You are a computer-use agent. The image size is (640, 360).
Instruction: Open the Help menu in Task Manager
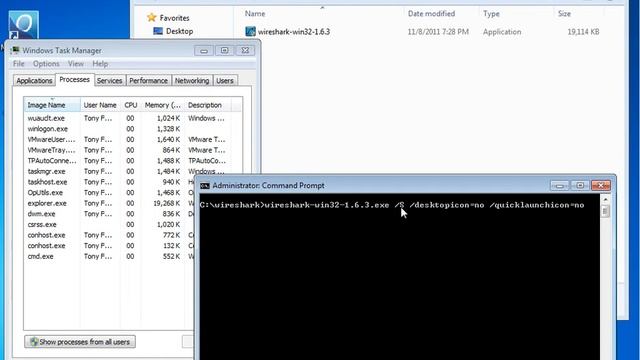[100, 64]
